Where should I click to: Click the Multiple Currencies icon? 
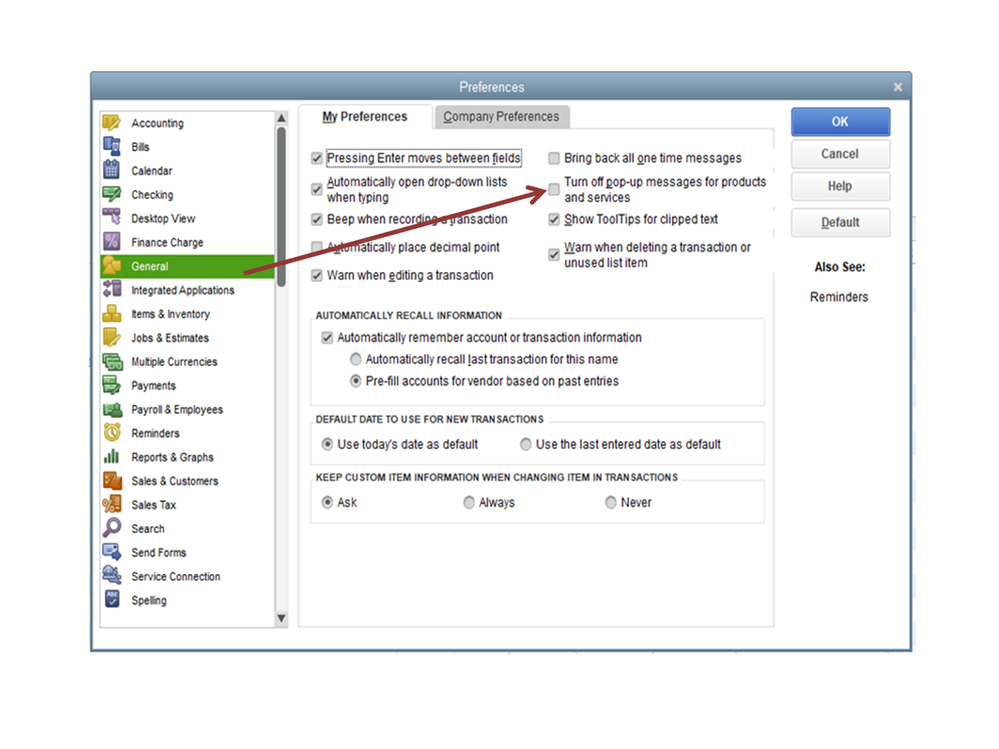(x=112, y=361)
